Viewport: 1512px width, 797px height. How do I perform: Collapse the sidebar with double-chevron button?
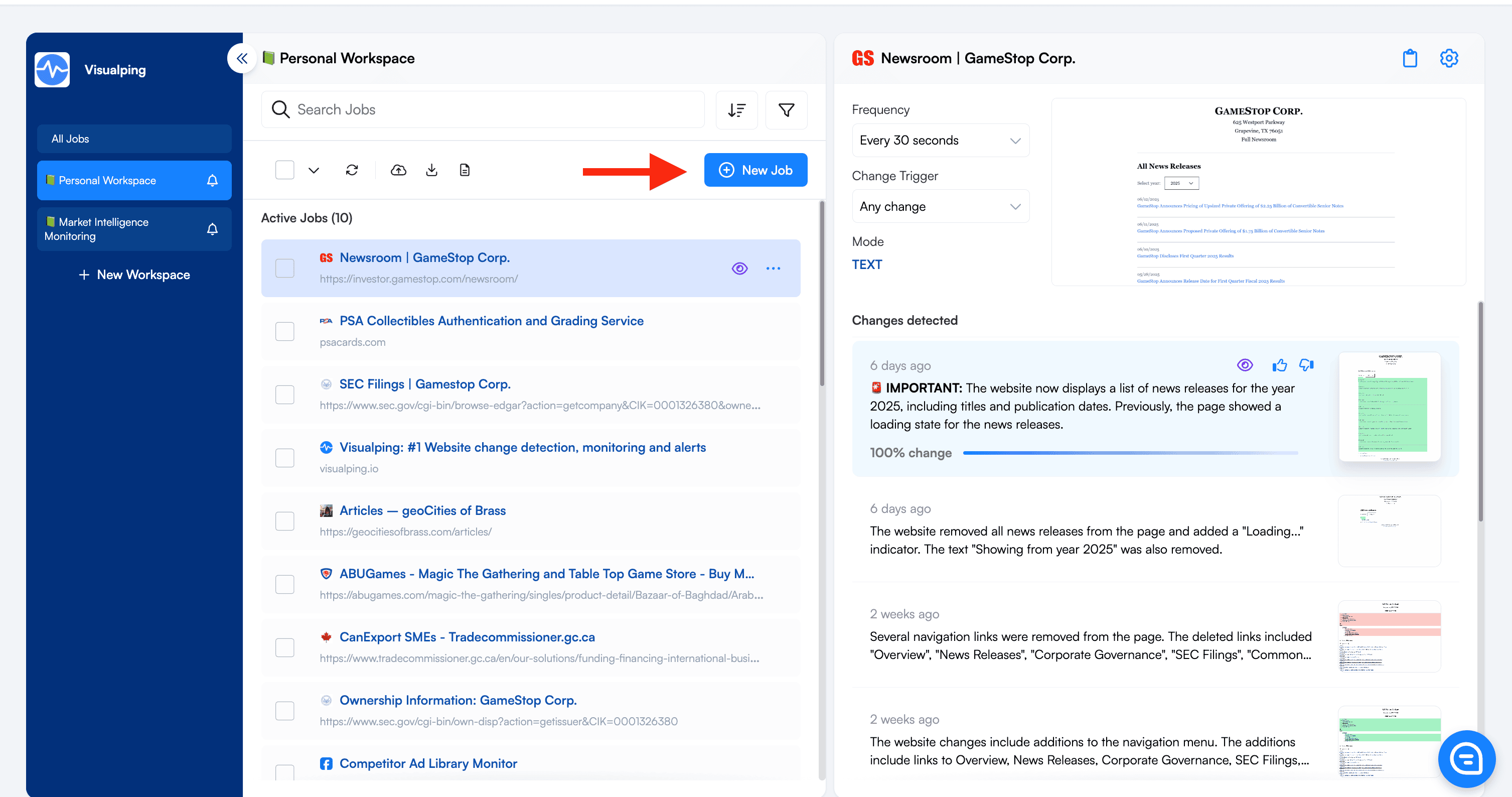[x=242, y=58]
